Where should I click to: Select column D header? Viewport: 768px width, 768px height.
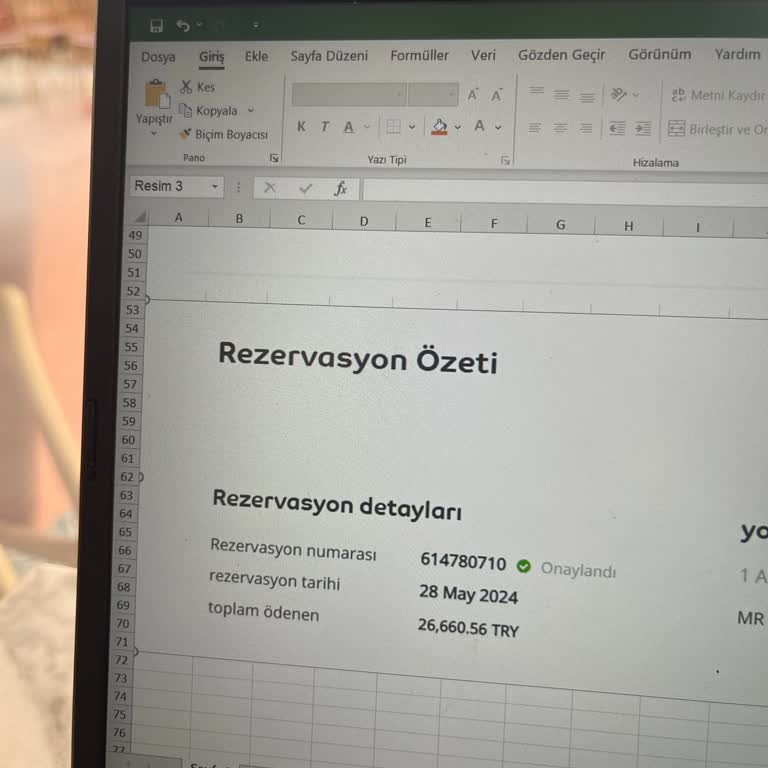click(x=364, y=221)
